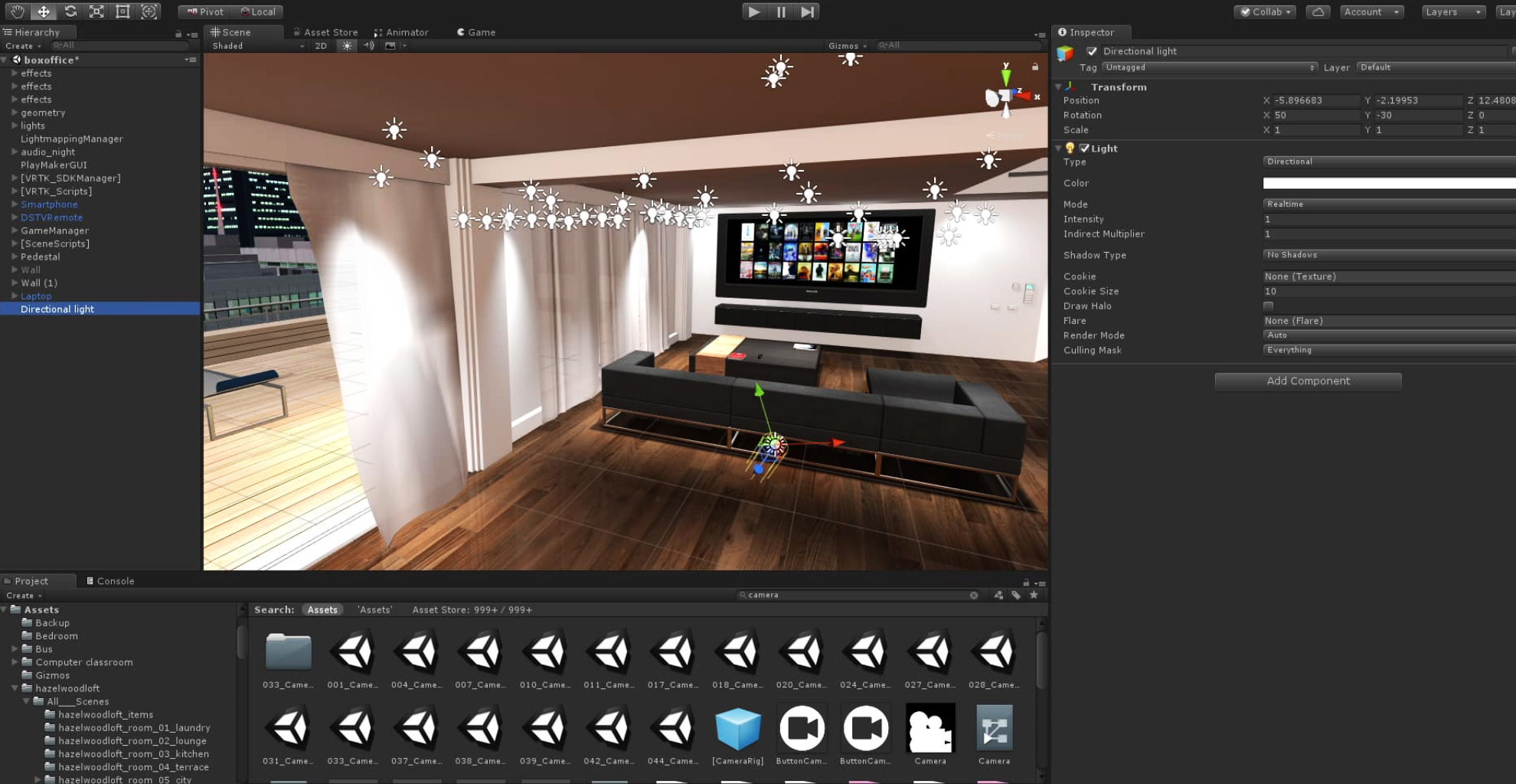Select the Scale tool
Viewport: 1516px width, 784px height.
point(96,11)
